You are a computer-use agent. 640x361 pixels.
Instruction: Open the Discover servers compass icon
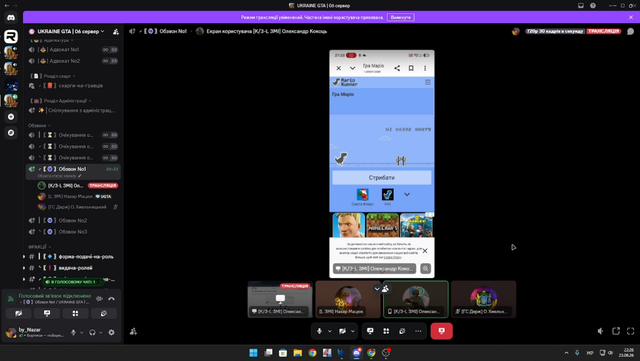(11, 133)
